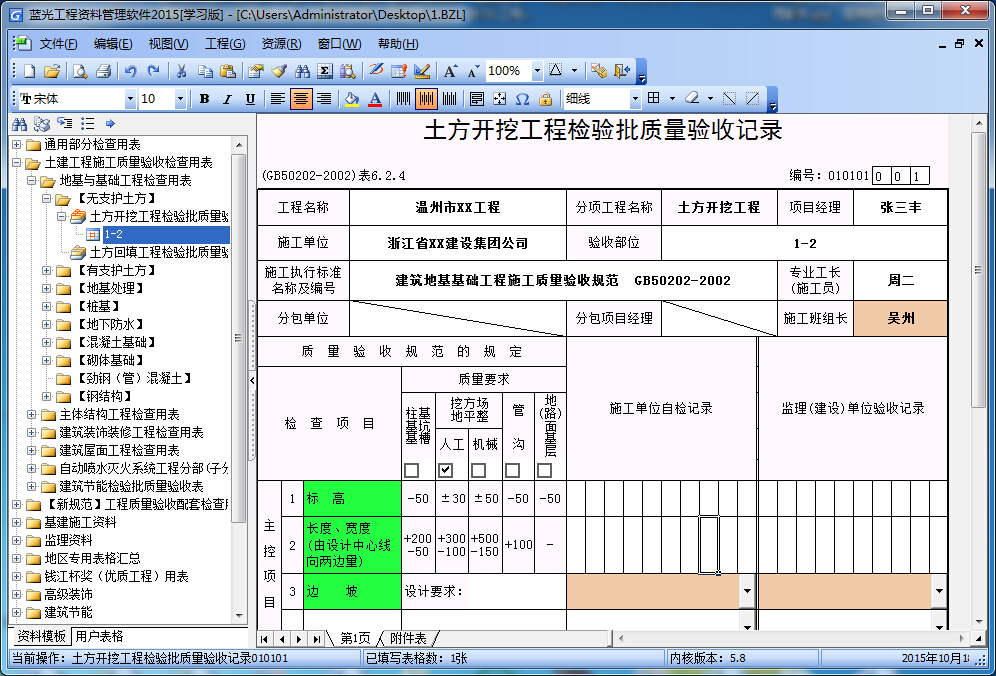Click the undo arrow icon
Screen dimensions: 996x676
130,71
